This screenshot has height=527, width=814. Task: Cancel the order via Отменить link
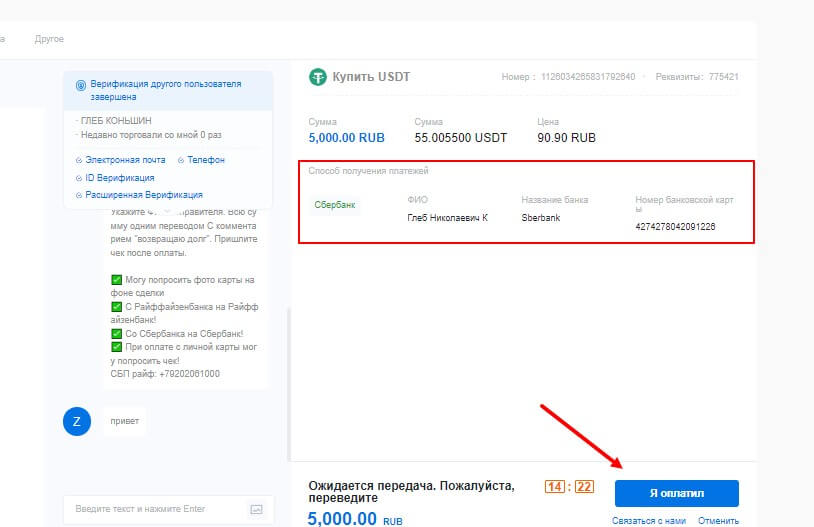718,520
